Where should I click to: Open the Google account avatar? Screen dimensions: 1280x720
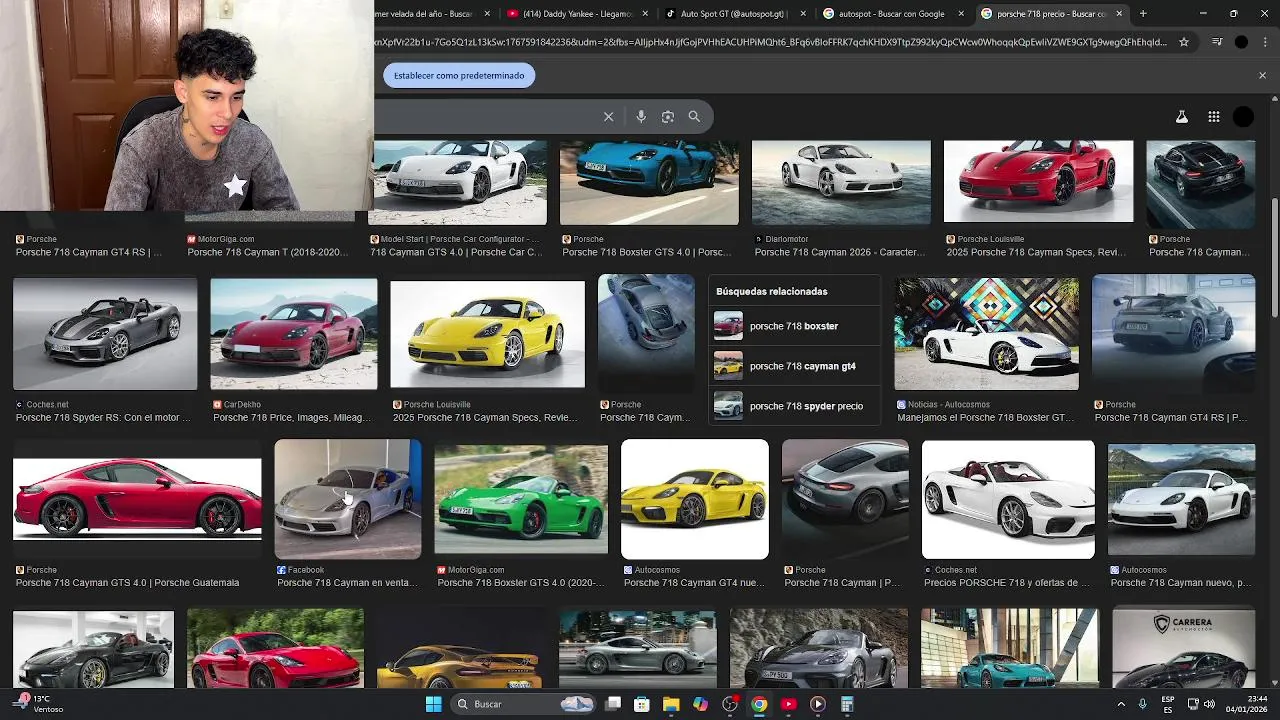[1243, 117]
